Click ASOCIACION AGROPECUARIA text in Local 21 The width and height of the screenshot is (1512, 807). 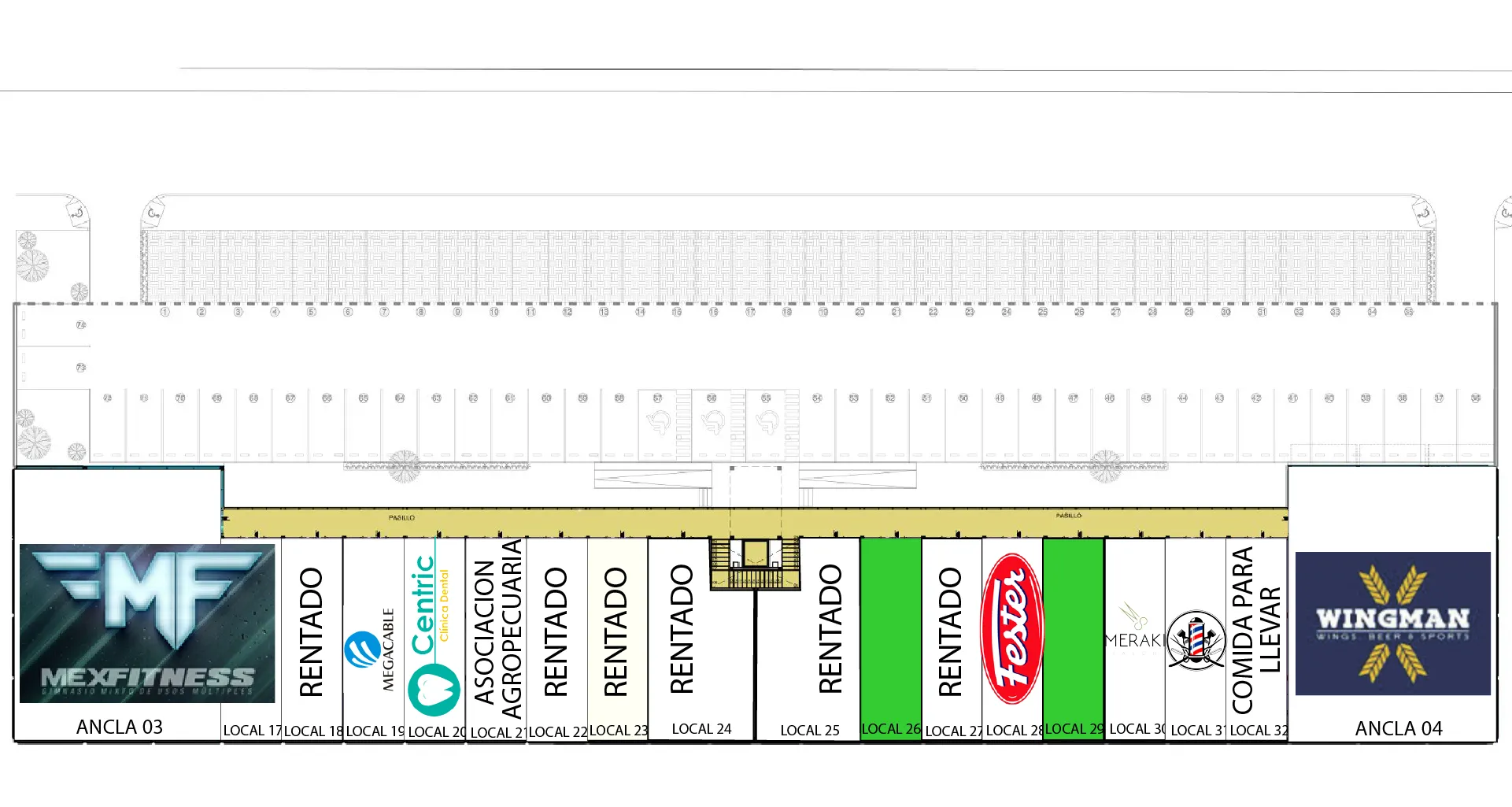tap(497, 630)
